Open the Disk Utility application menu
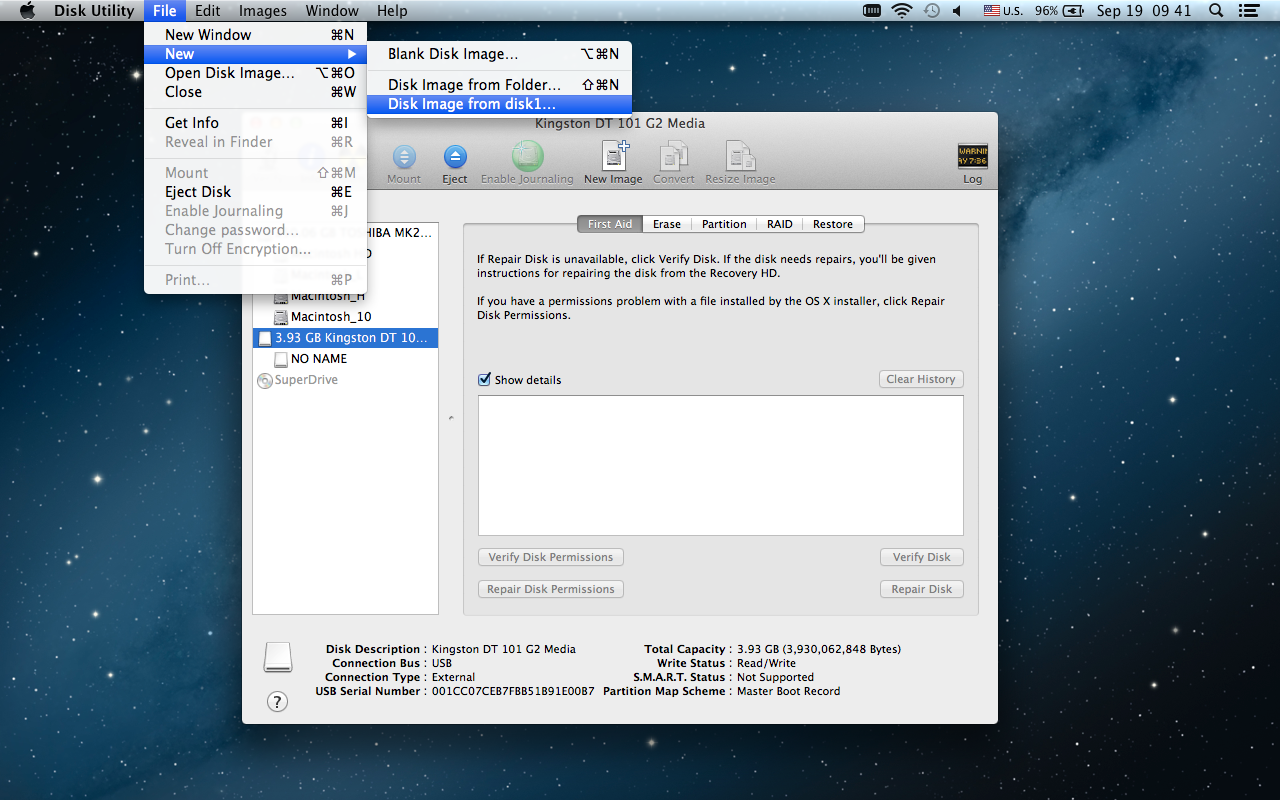The height and width of the screenshot is (800, 1280). click(x=94, y=11)
